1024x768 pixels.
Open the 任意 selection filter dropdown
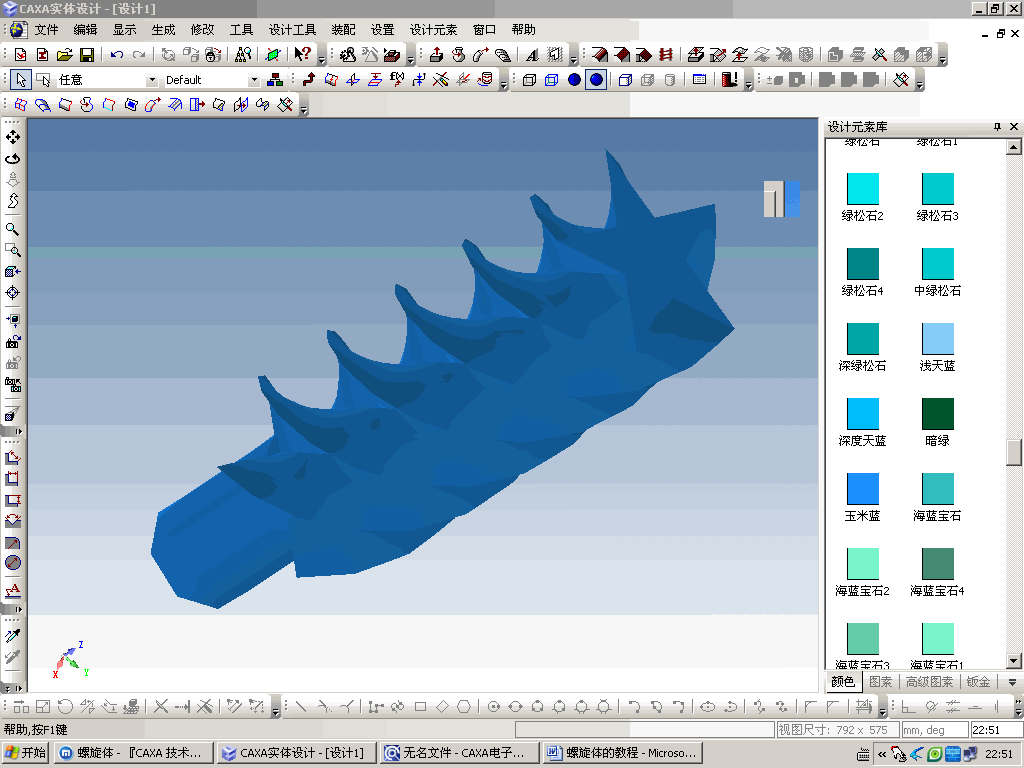(x=152, y=80)
